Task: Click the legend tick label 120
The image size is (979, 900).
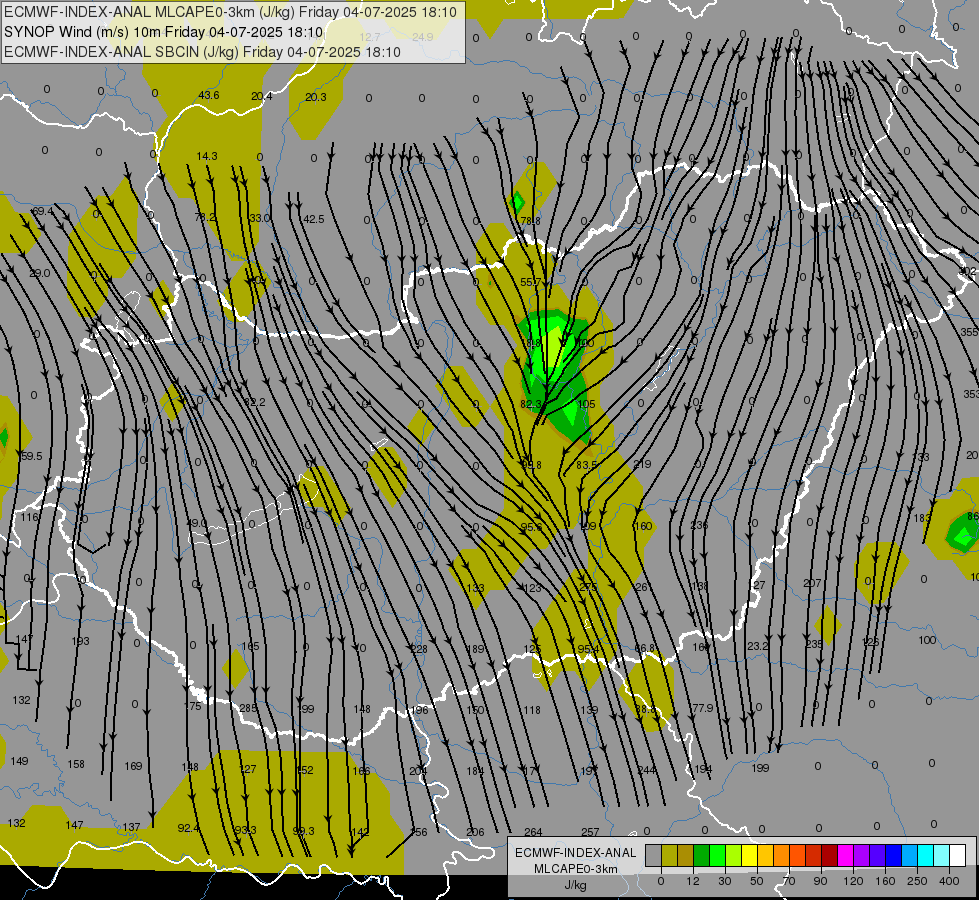Action: 853,881
